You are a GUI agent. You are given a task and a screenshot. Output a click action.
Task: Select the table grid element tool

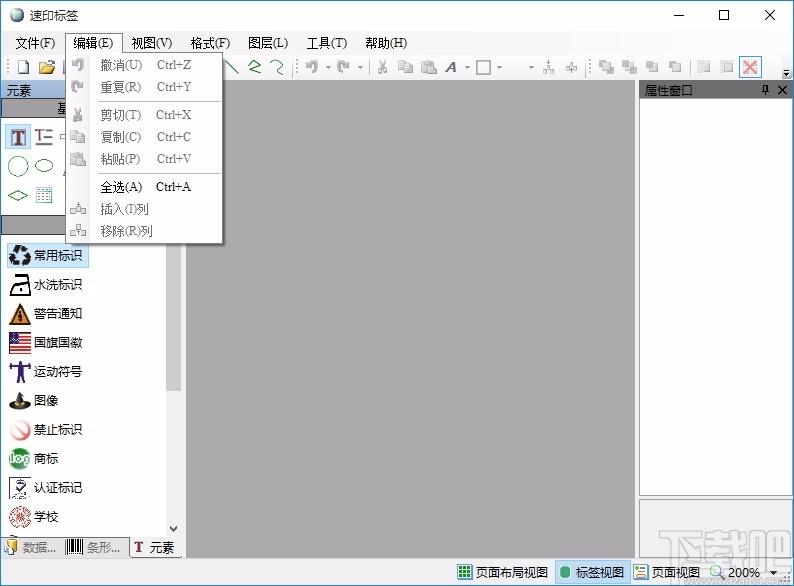(44, 195)
